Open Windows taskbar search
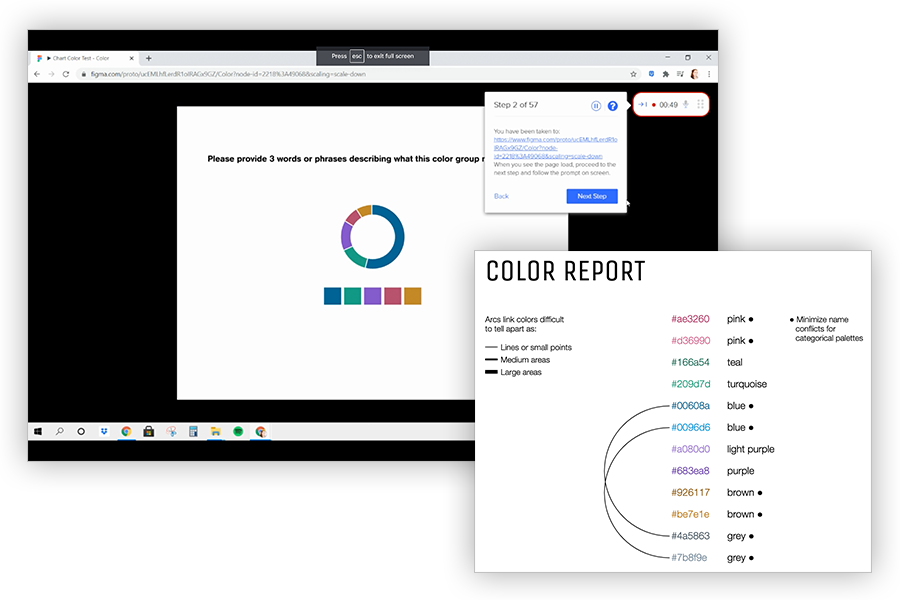This screenshot has width=900, height=600. pos(60,431)
